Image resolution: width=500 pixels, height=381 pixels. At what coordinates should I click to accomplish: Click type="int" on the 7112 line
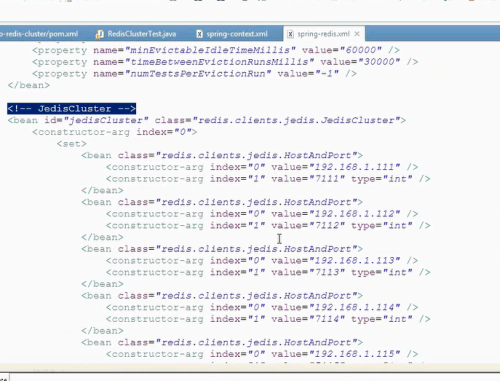(x=382, y=226)
